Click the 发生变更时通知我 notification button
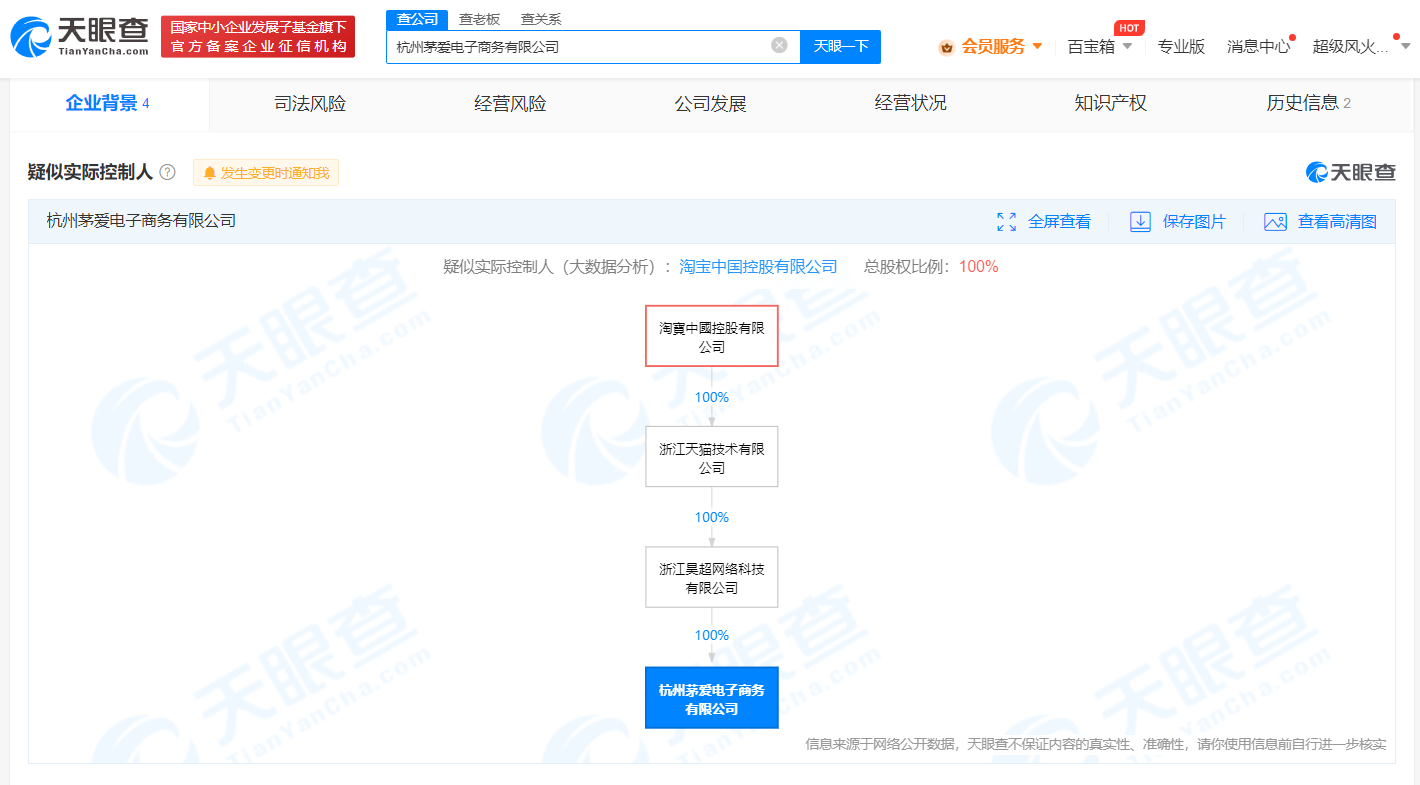Viewport: 1420px width, 785px height. pos(266,173)
